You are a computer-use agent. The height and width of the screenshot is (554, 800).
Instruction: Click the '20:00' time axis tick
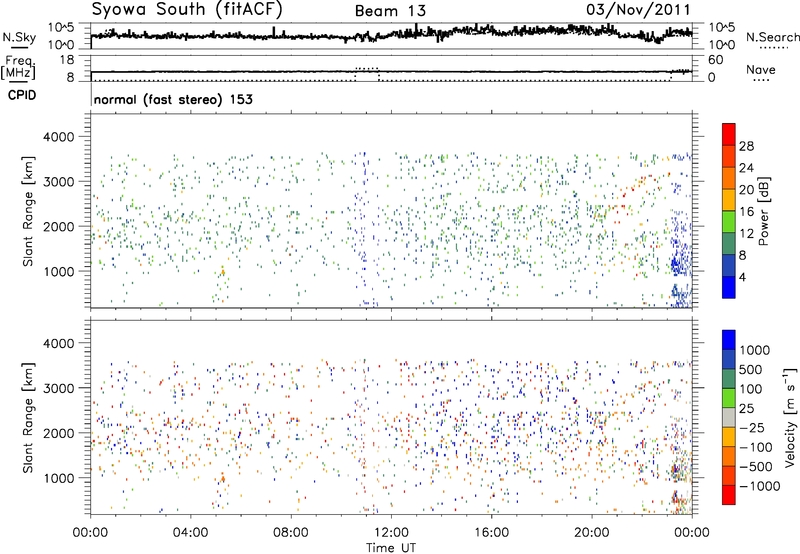[592, 533]
